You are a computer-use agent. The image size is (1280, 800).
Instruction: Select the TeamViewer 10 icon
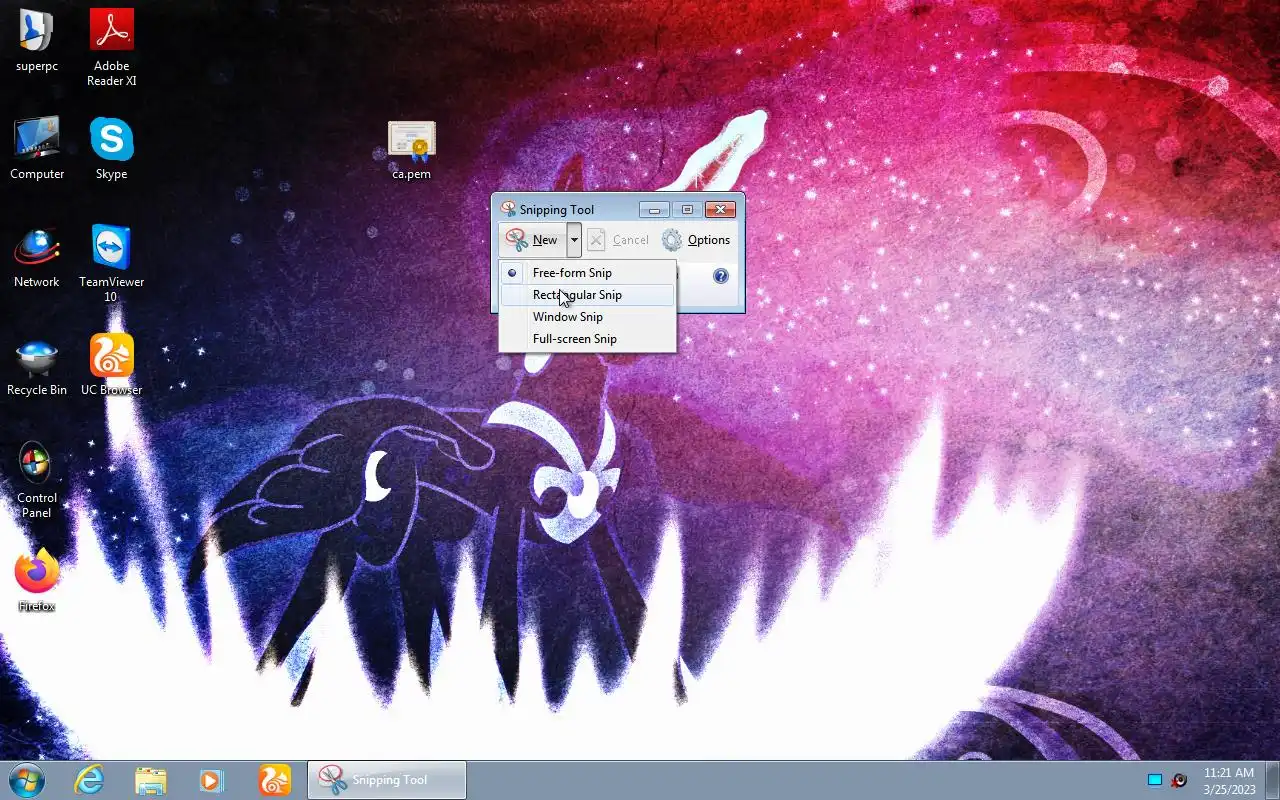pos(112,263)
